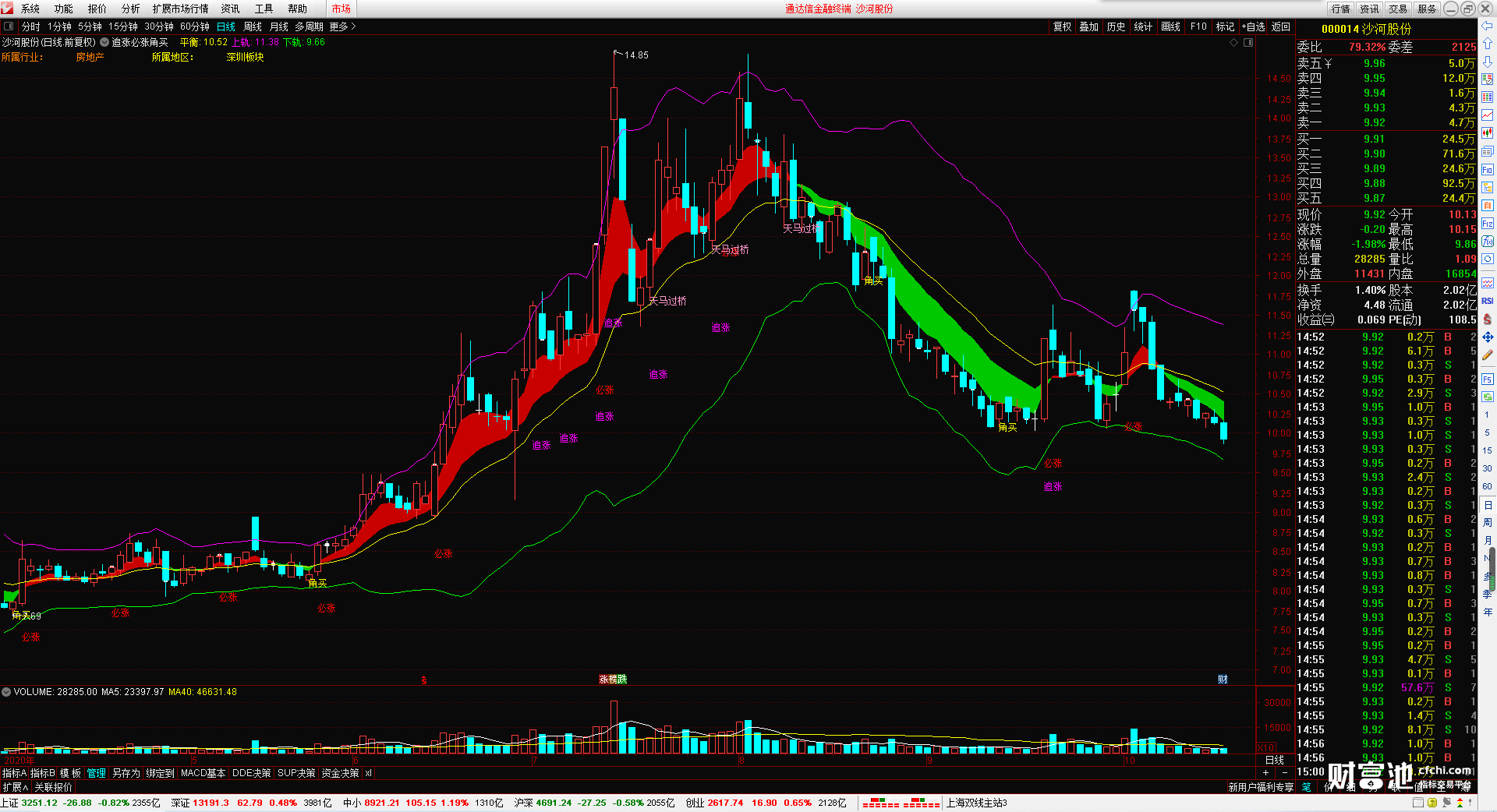Click the orange document icon in sidebar

tap(1488, 205)
